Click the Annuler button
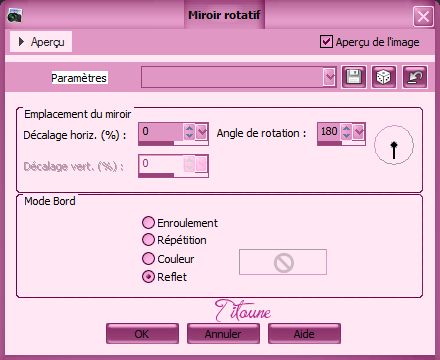Viewport: 440px width, 360px height. tap(223, 333)
